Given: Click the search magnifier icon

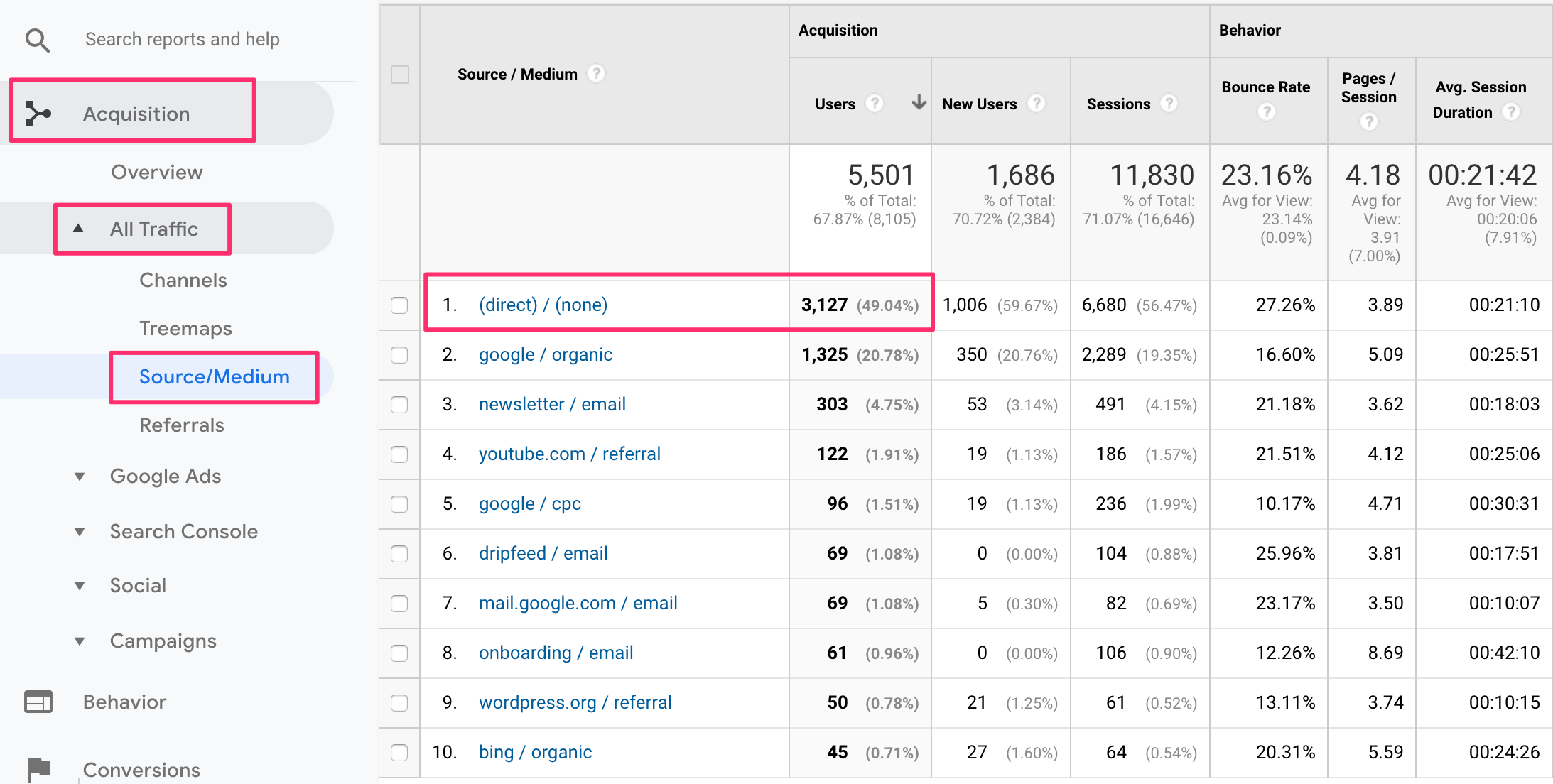Looking at the screenshot, I should tap(38, 40).
